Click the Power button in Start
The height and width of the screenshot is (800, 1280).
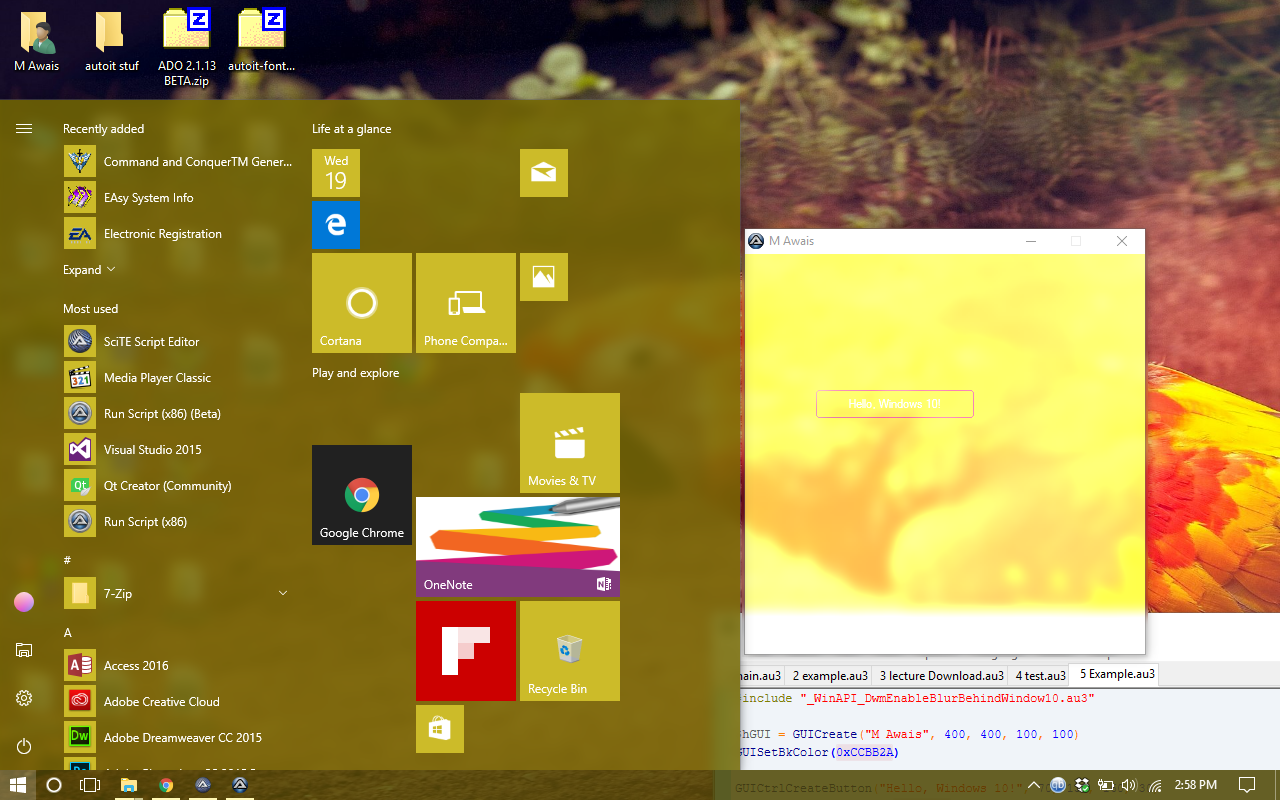[24, 746]
